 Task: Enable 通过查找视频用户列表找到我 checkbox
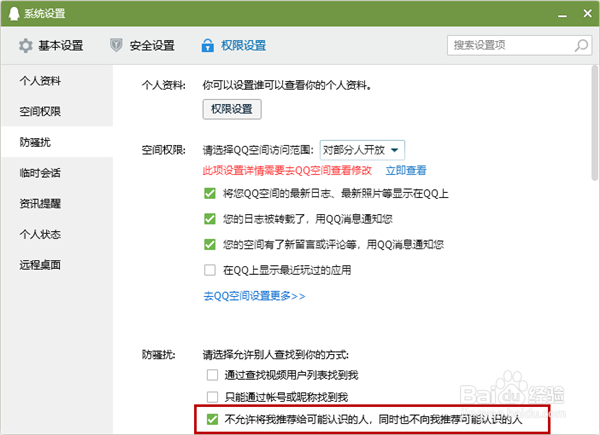click(x=212, y=375)
